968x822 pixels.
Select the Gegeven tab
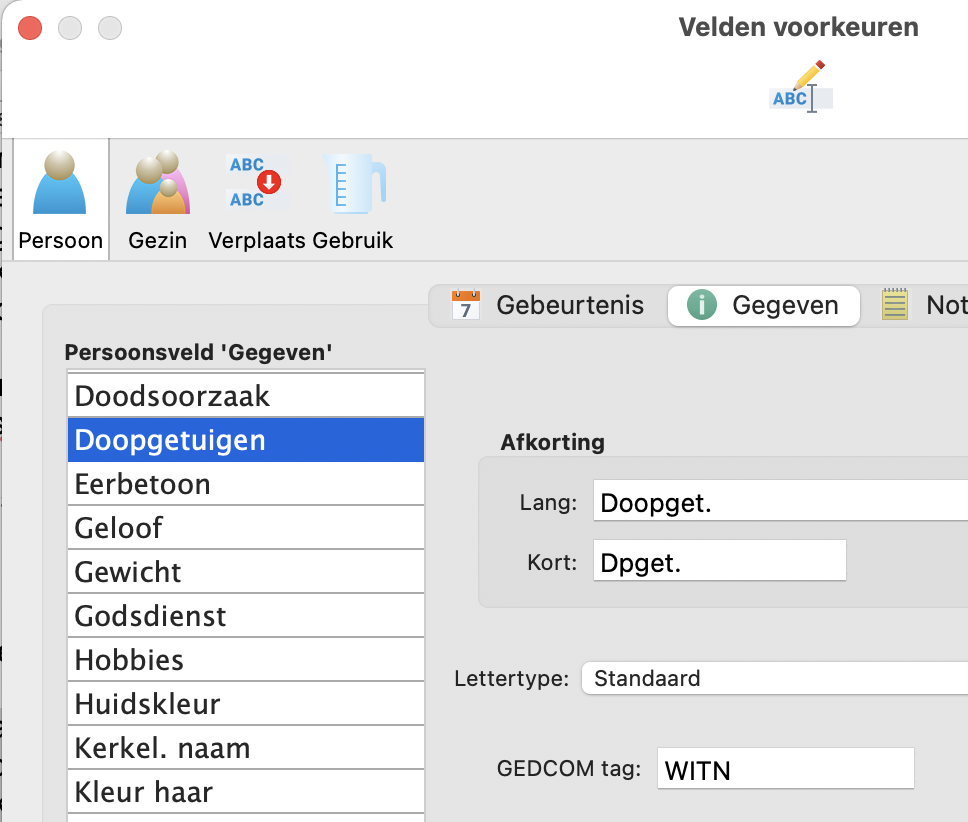click(764, 305)
